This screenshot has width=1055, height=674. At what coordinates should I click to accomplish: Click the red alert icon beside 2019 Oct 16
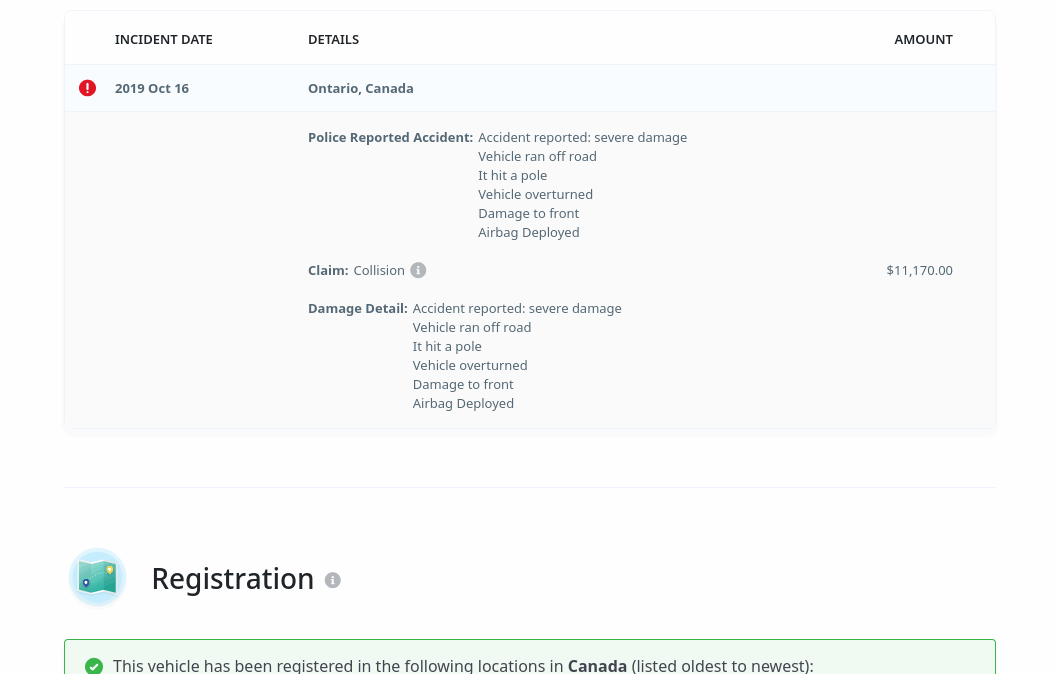(x=87, y=88)
